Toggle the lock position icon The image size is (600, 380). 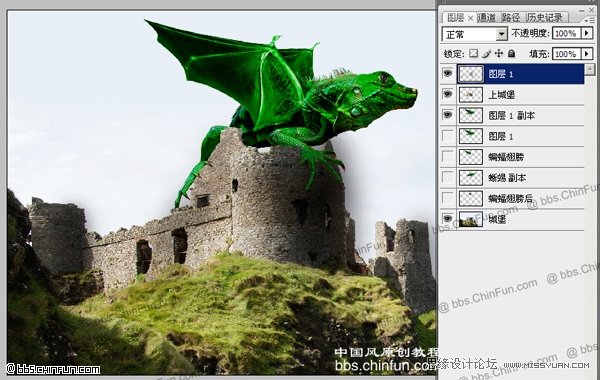point(499,54)
